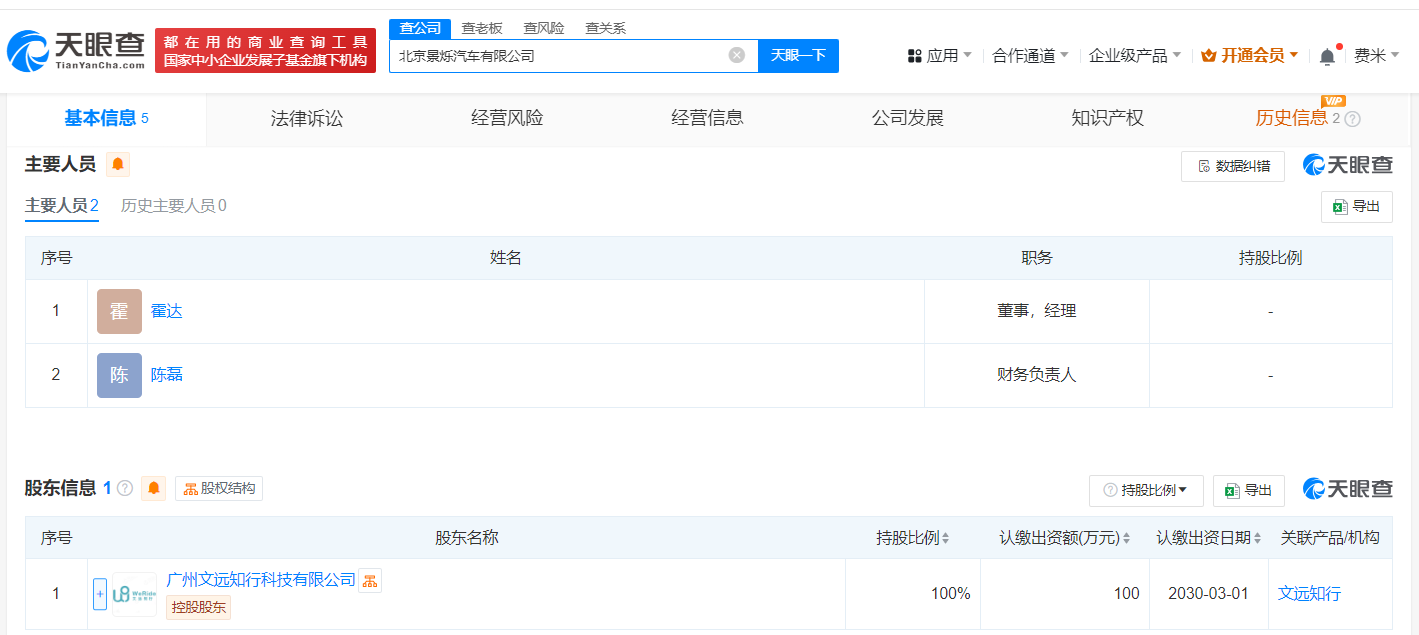Viewport: 1419px width, 635px height.
Task: Click the alert bell beside 股东信息 heading
Action: 154,488
